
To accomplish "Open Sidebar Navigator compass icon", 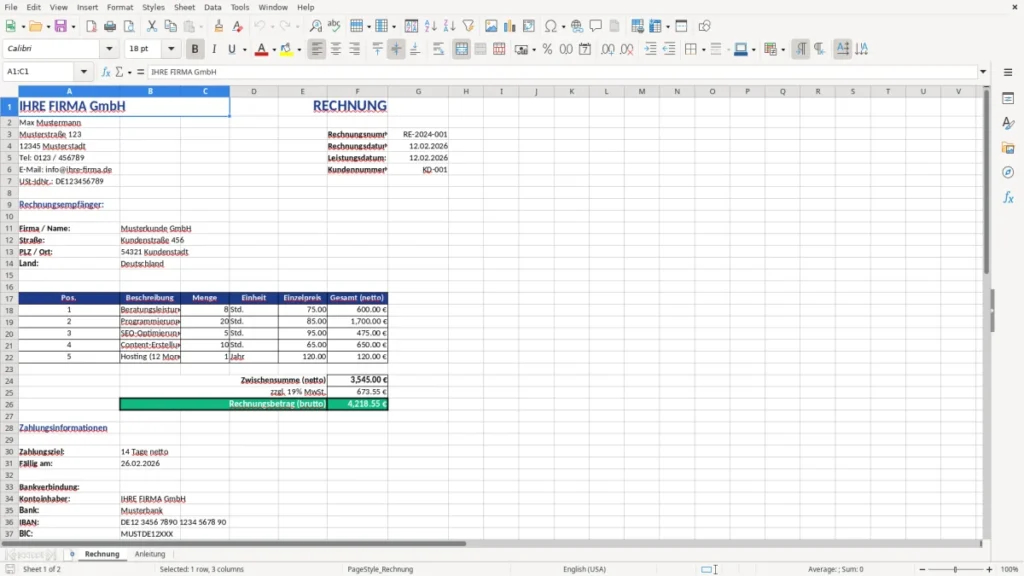I will 1008,172.
